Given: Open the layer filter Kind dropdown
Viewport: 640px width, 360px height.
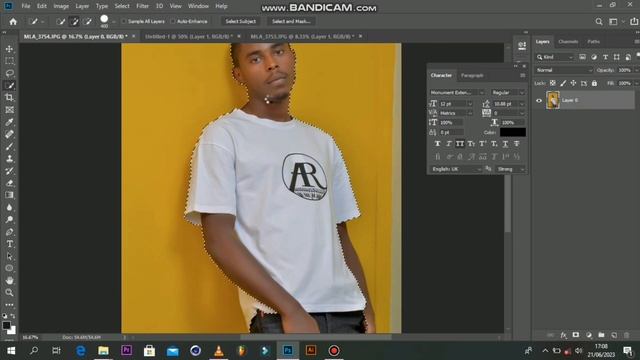Looking at the screenshot, I should pyautogui.click(x=555, y=57).
